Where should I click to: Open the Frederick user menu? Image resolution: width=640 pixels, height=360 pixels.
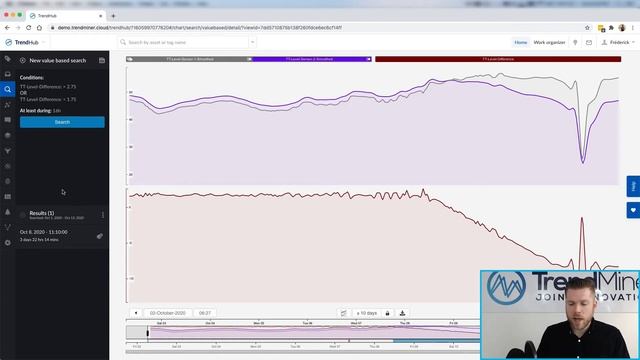[x=618, y=42]
